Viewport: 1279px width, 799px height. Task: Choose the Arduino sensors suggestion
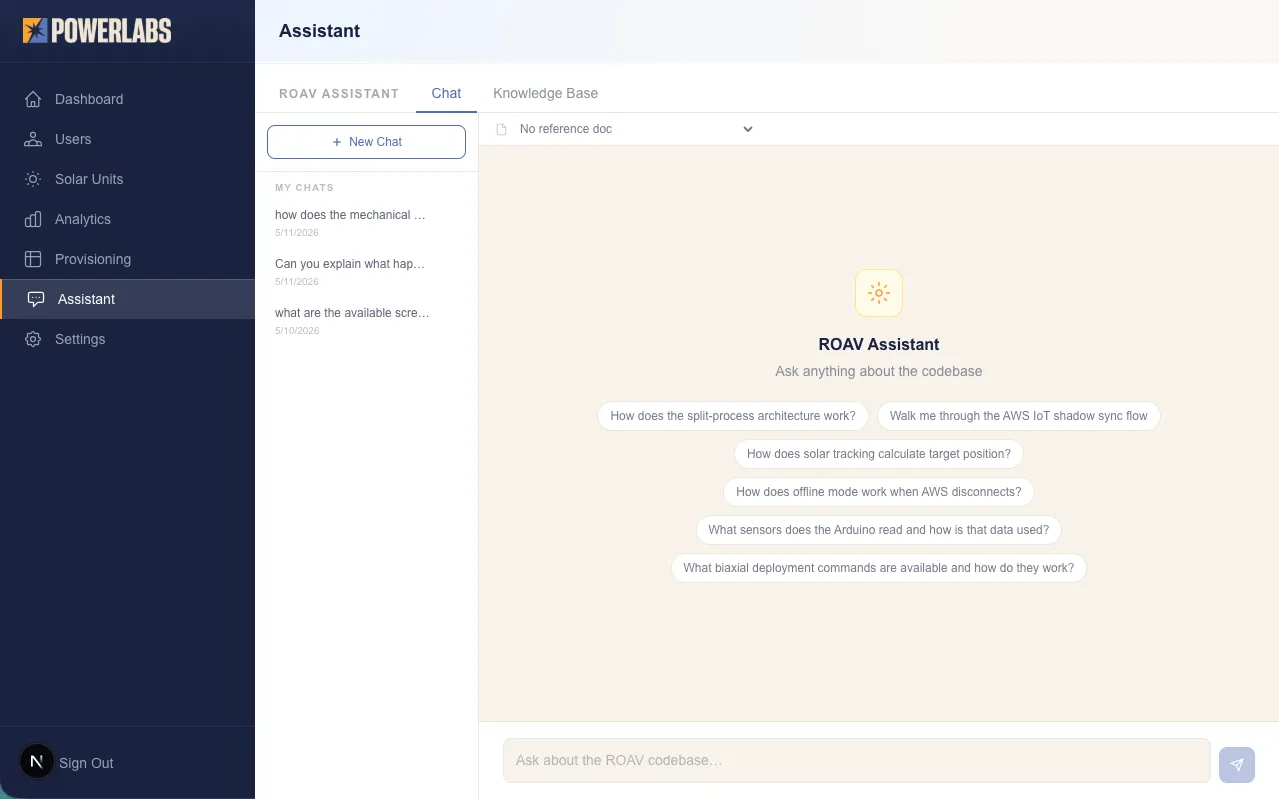pyautogui.click(x=879, y=530)
